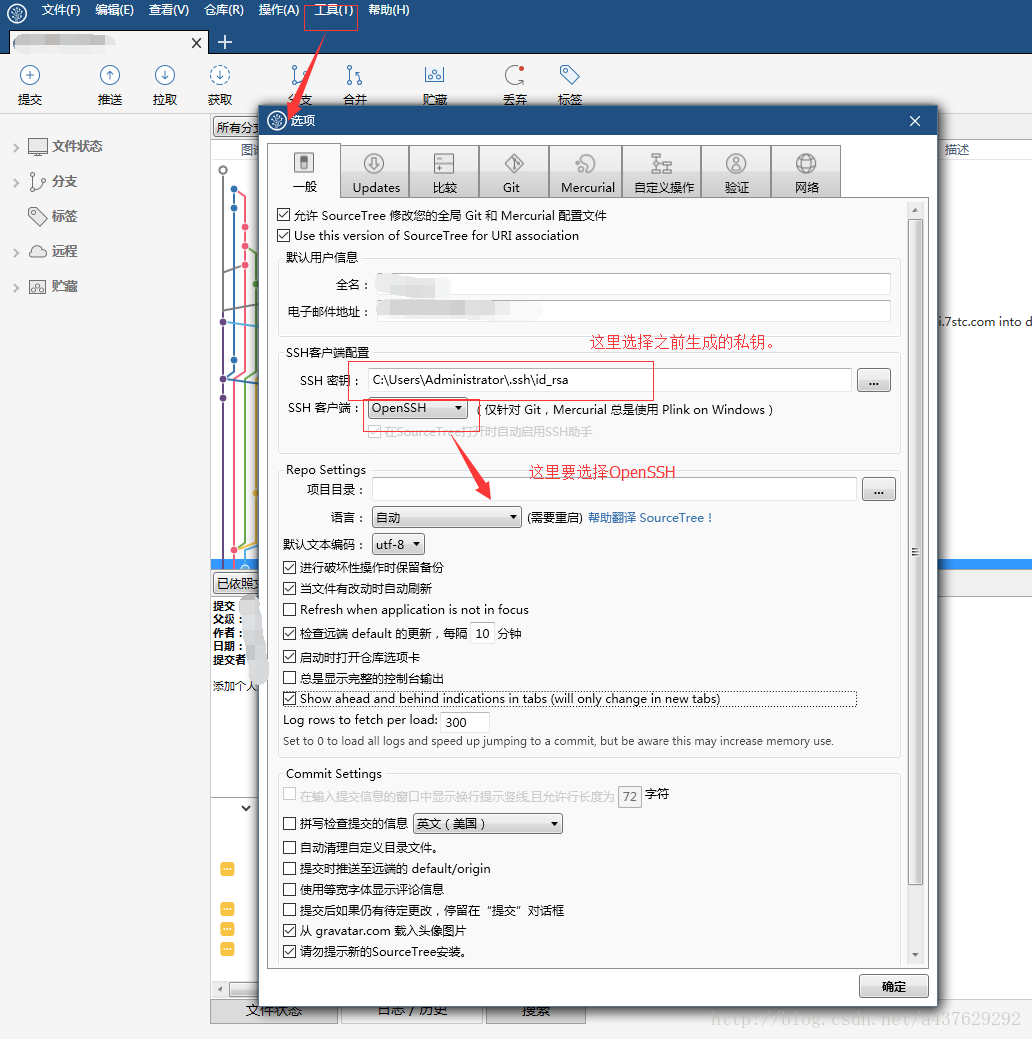
Task: Open the SSH 客户端 OpenSSH dropdown
Action: (417, 408)
